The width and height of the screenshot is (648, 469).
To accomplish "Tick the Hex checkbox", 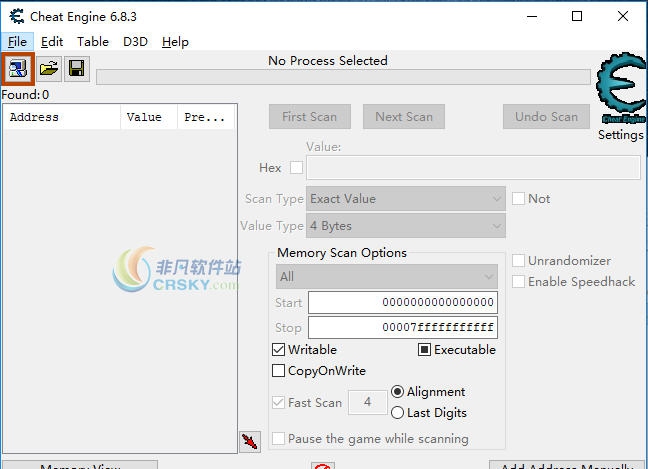I will coord(296,168).
